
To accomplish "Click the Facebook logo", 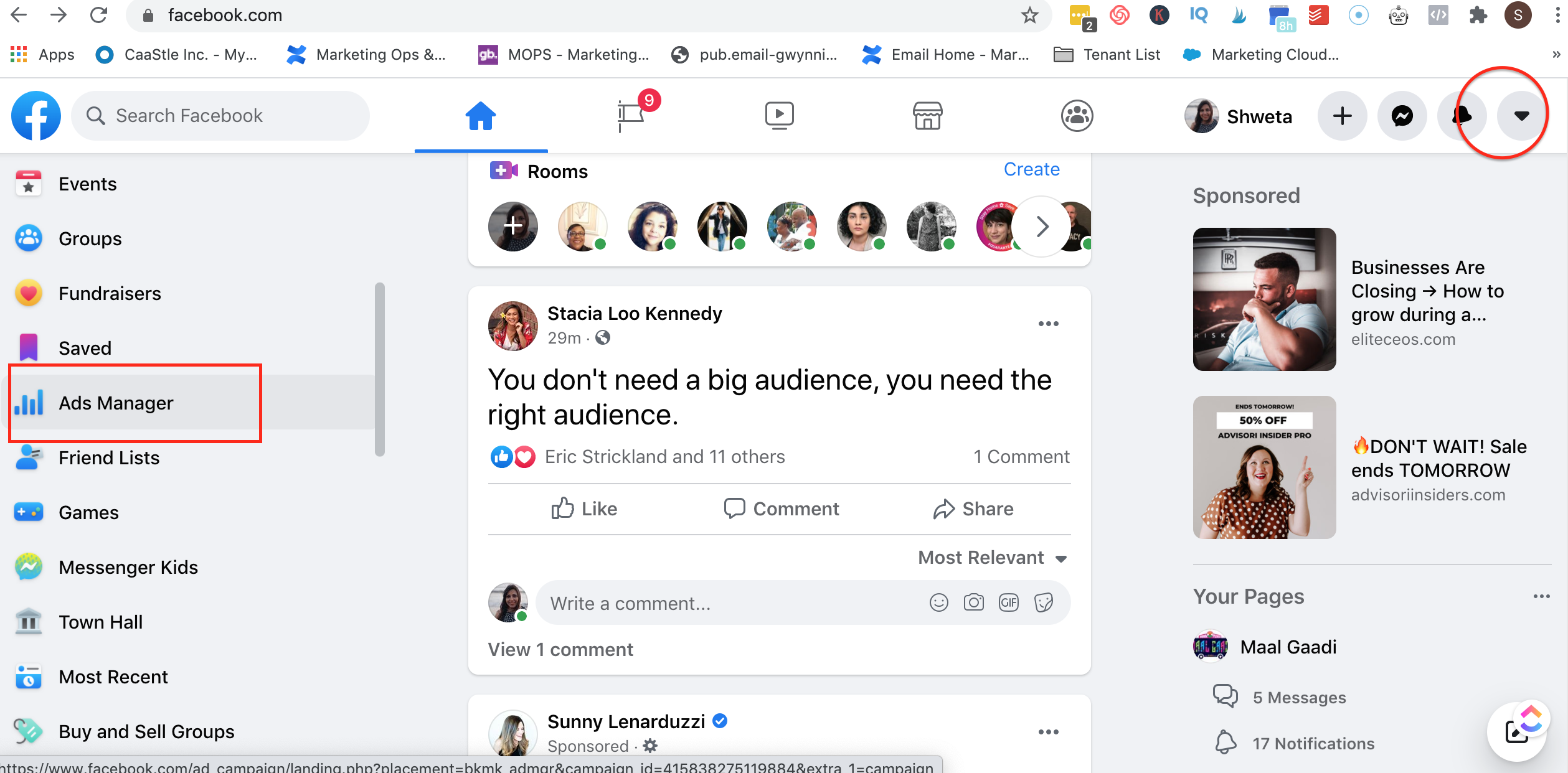I will 36,116.
